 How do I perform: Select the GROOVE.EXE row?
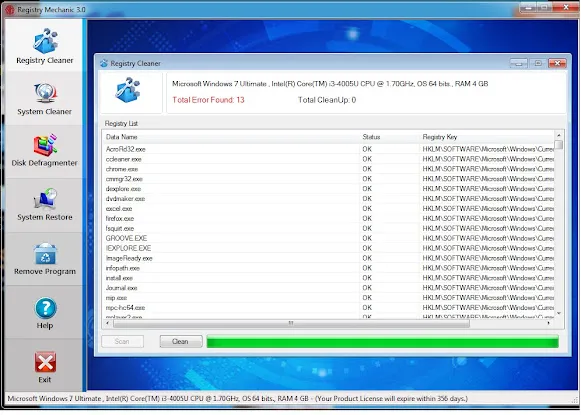pyautogui.click(x=328, y=238)
